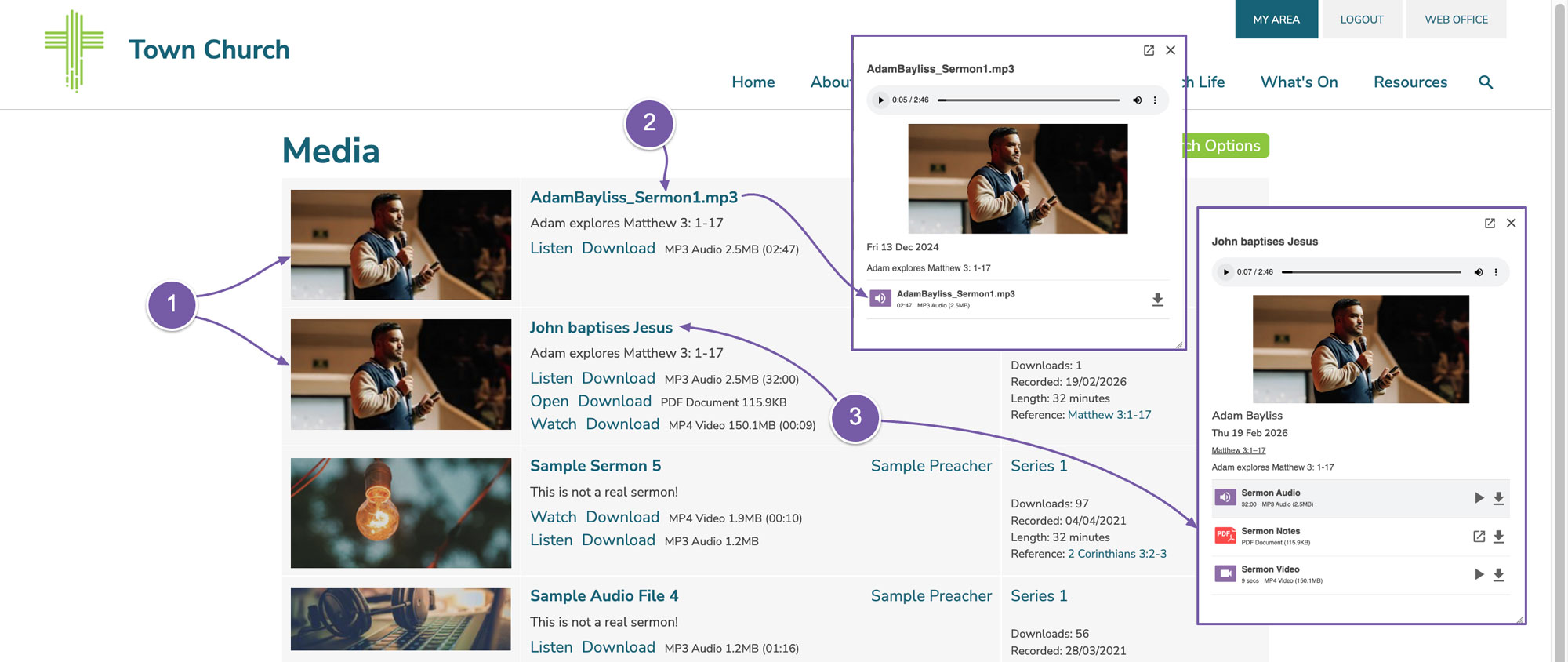This screenshot has width=1568, height=662.
Task: Download the Sermon Notes PDF
Action: [x=1498, y=537]
